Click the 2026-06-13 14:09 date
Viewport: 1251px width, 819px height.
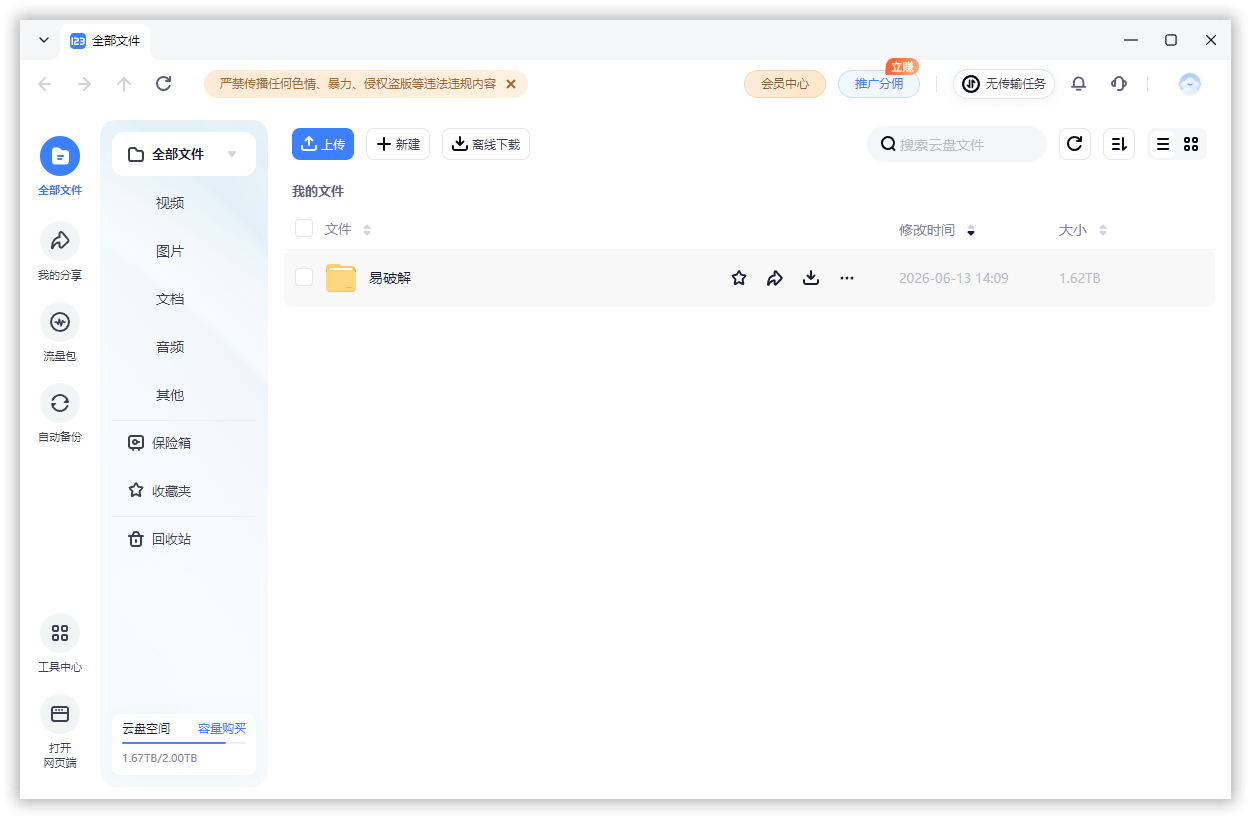954,278
